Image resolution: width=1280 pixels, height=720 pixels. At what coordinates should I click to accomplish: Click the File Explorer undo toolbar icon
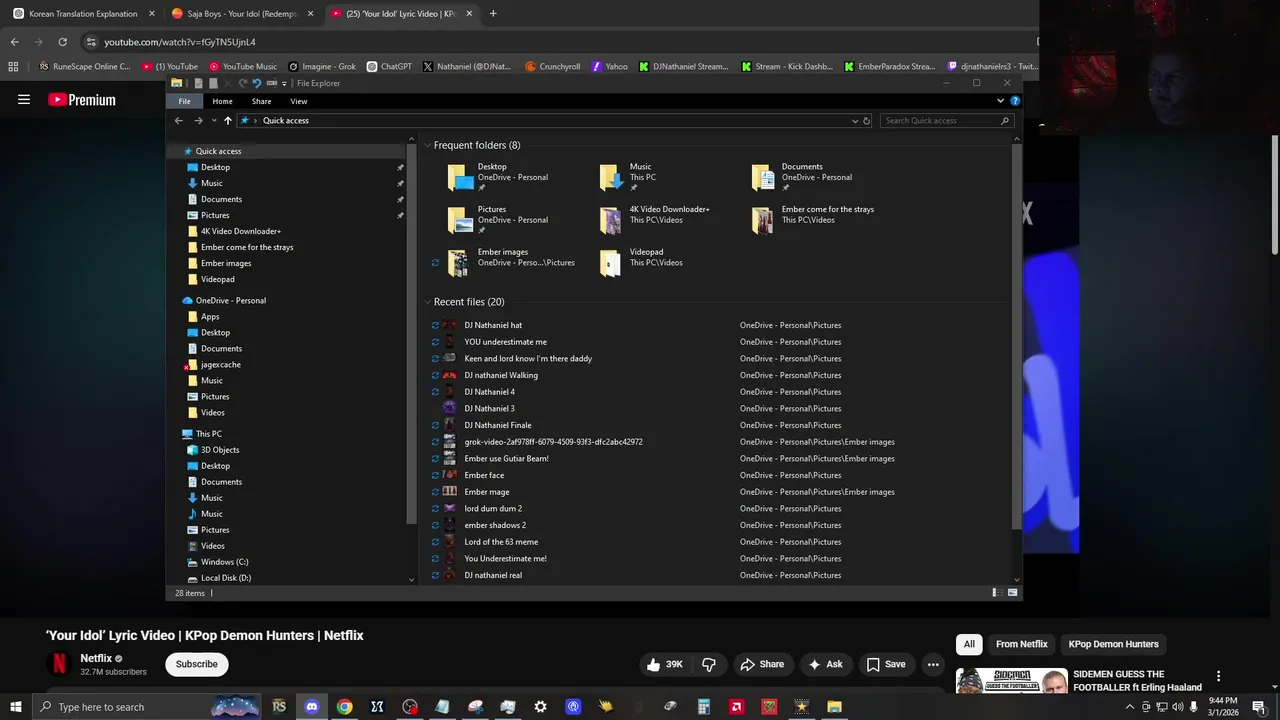(x=257, y=83)
